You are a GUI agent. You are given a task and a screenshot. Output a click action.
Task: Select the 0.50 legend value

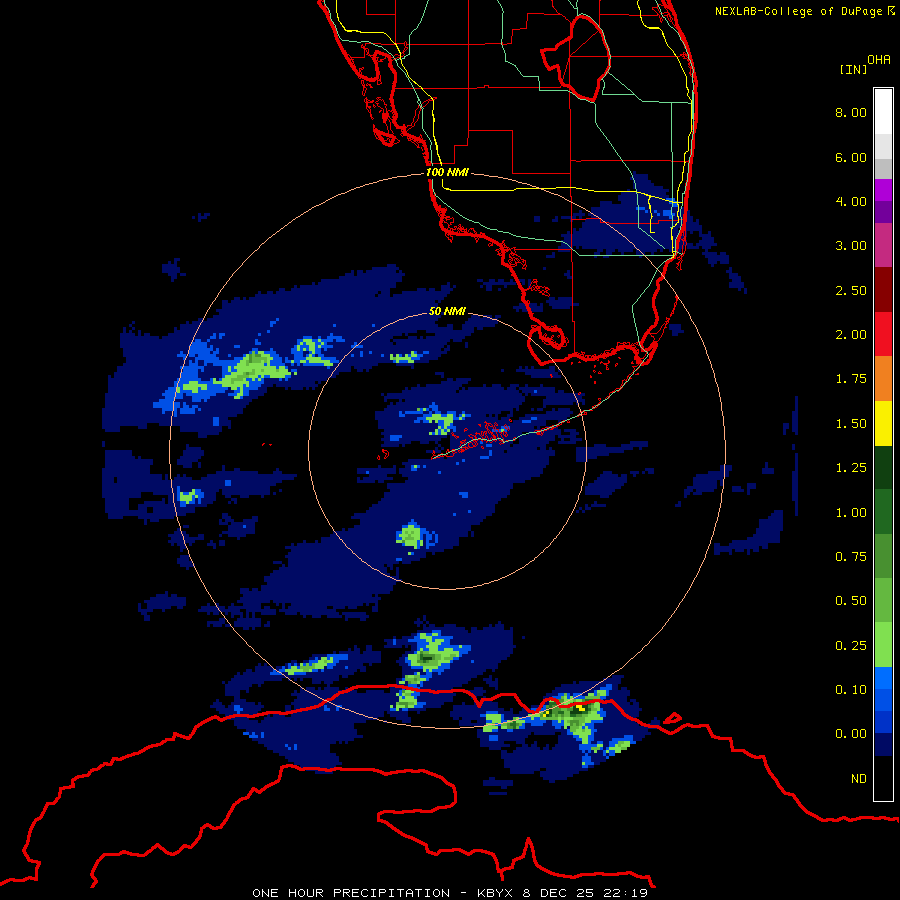tap(851, 601)
